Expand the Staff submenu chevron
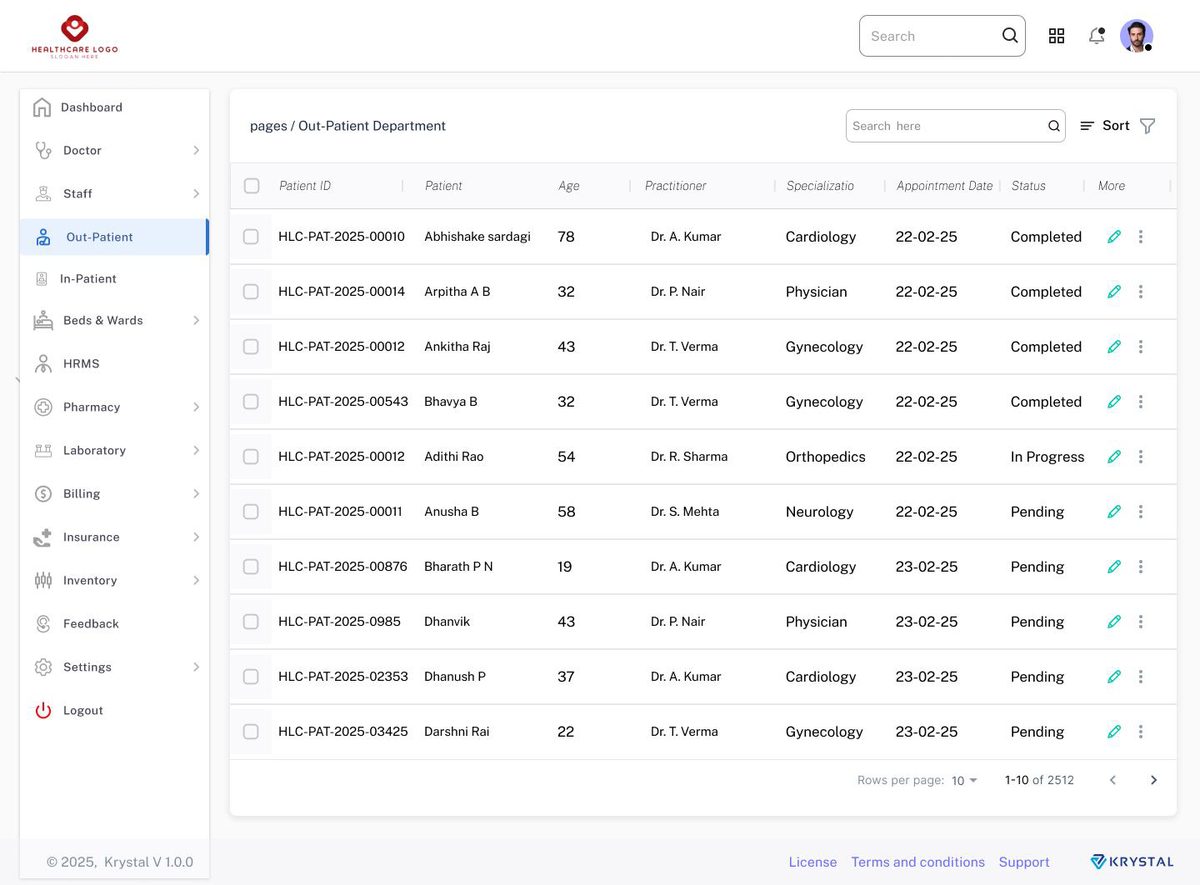This screenshot has width=1200, height=885. click(196, 194)
